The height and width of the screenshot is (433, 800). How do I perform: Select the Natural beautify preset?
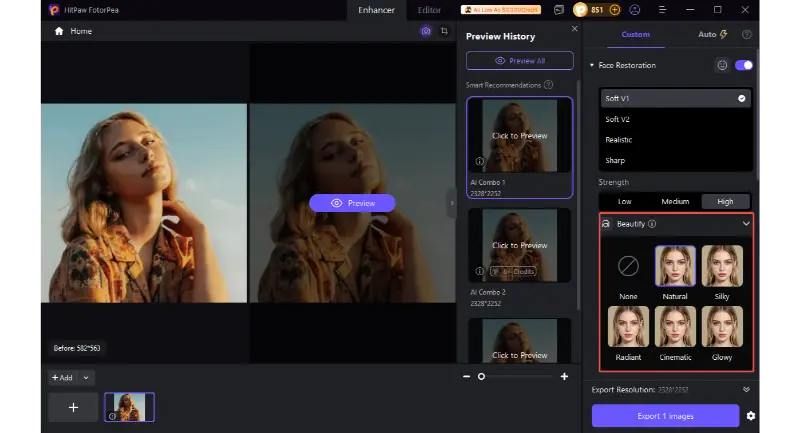pyautogui.click(x=675, y=266)
